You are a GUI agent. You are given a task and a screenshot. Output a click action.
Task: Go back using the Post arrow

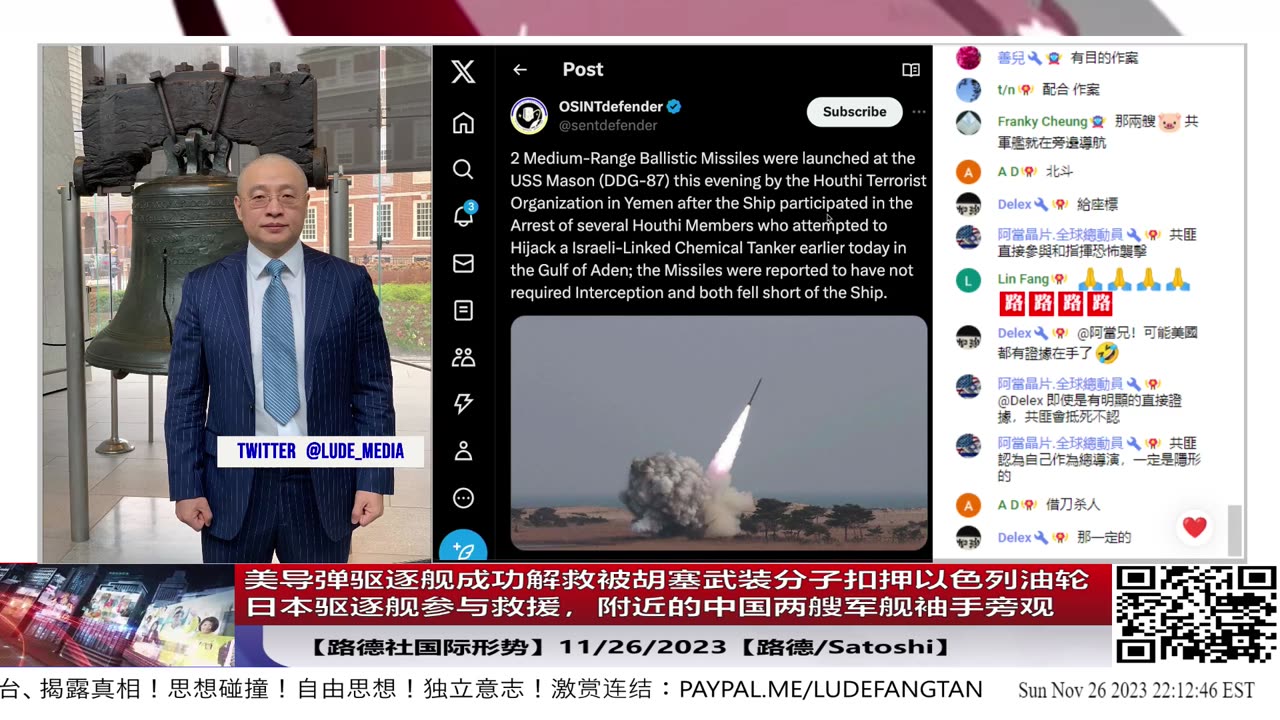tap(520, 69)
